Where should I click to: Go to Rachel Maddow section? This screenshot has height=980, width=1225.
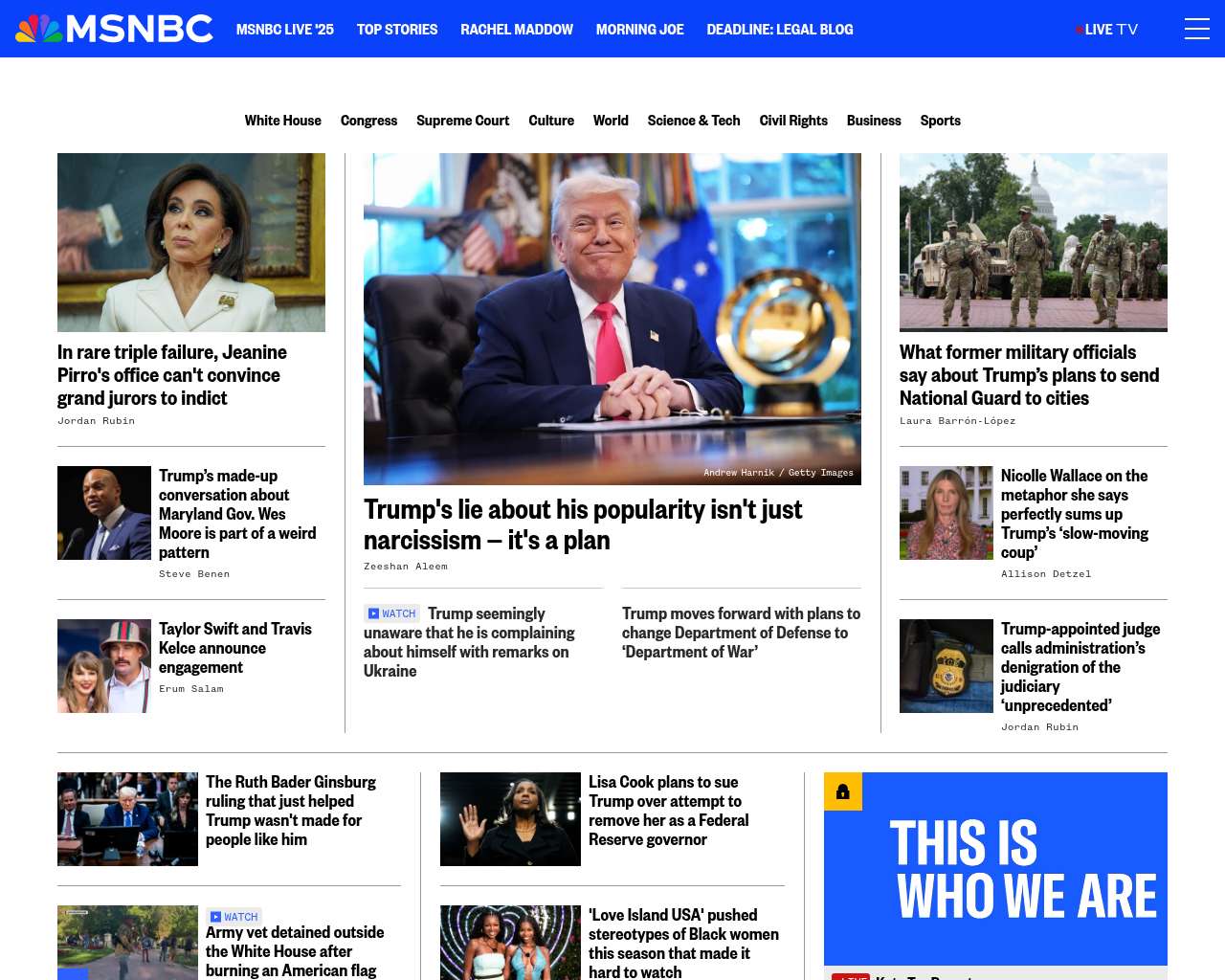[x=517, y=30]
